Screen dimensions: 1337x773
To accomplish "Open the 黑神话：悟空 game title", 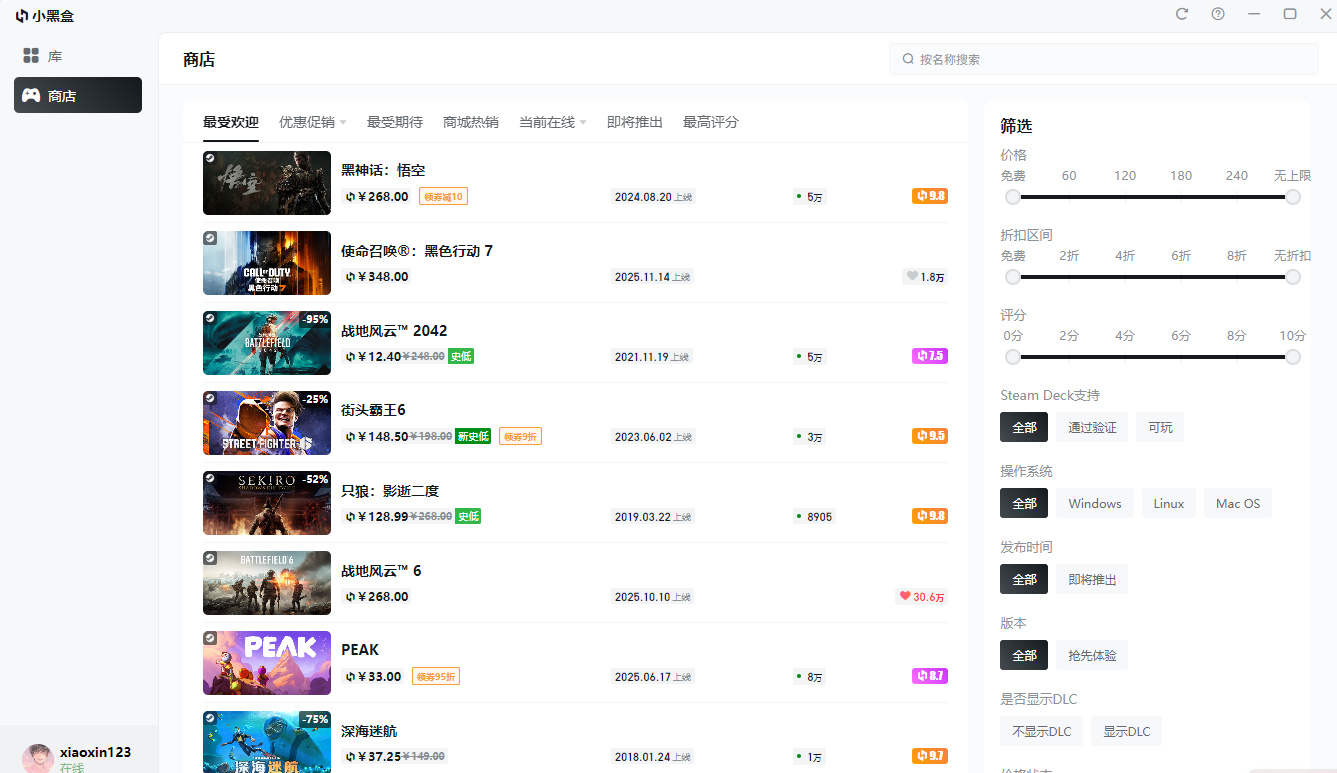I will coord(383,170).
